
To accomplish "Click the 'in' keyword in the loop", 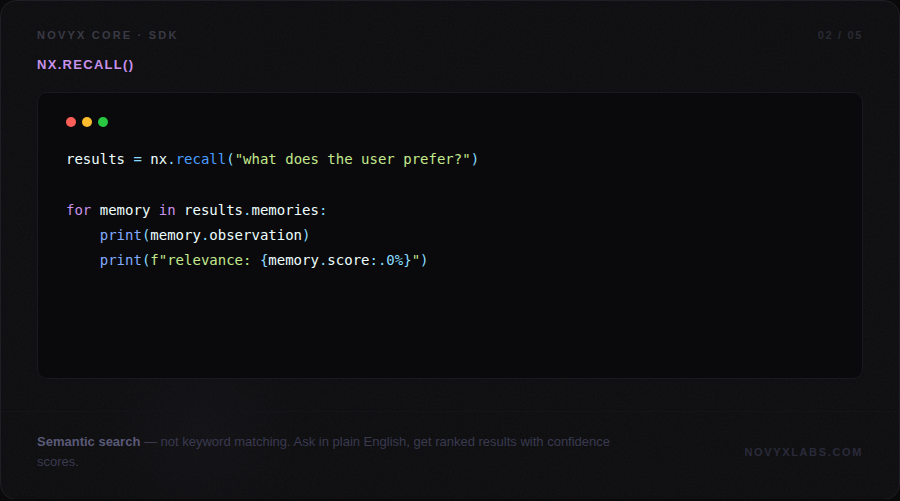I will (167, 210).
